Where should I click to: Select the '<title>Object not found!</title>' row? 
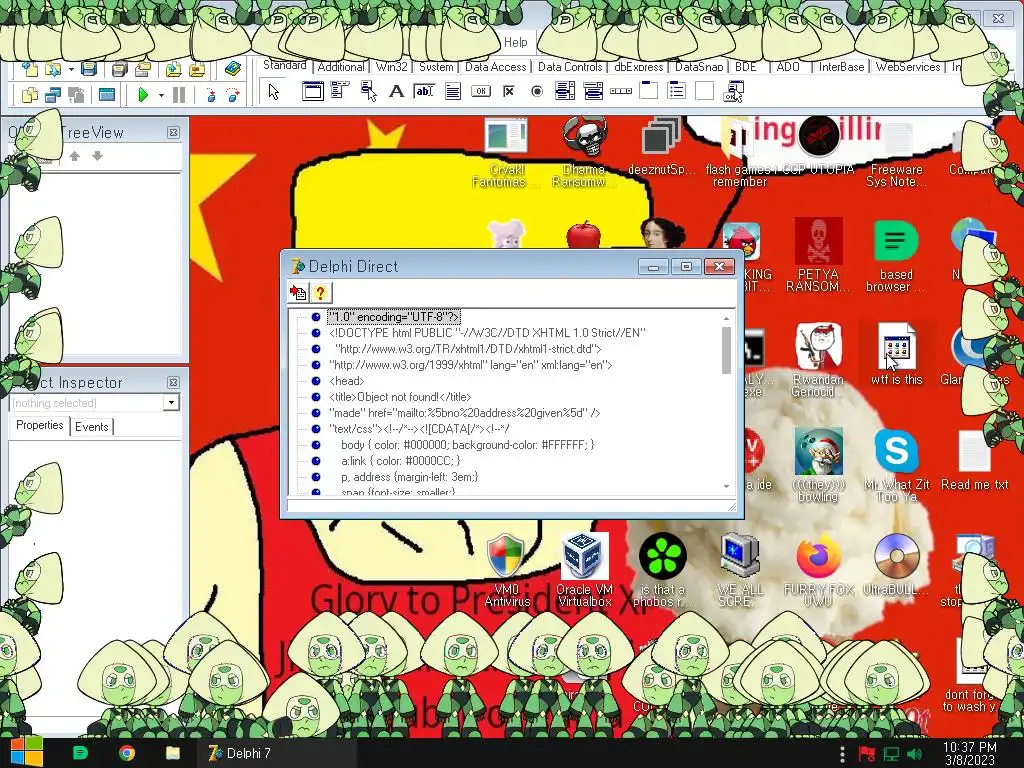point(400,397)
